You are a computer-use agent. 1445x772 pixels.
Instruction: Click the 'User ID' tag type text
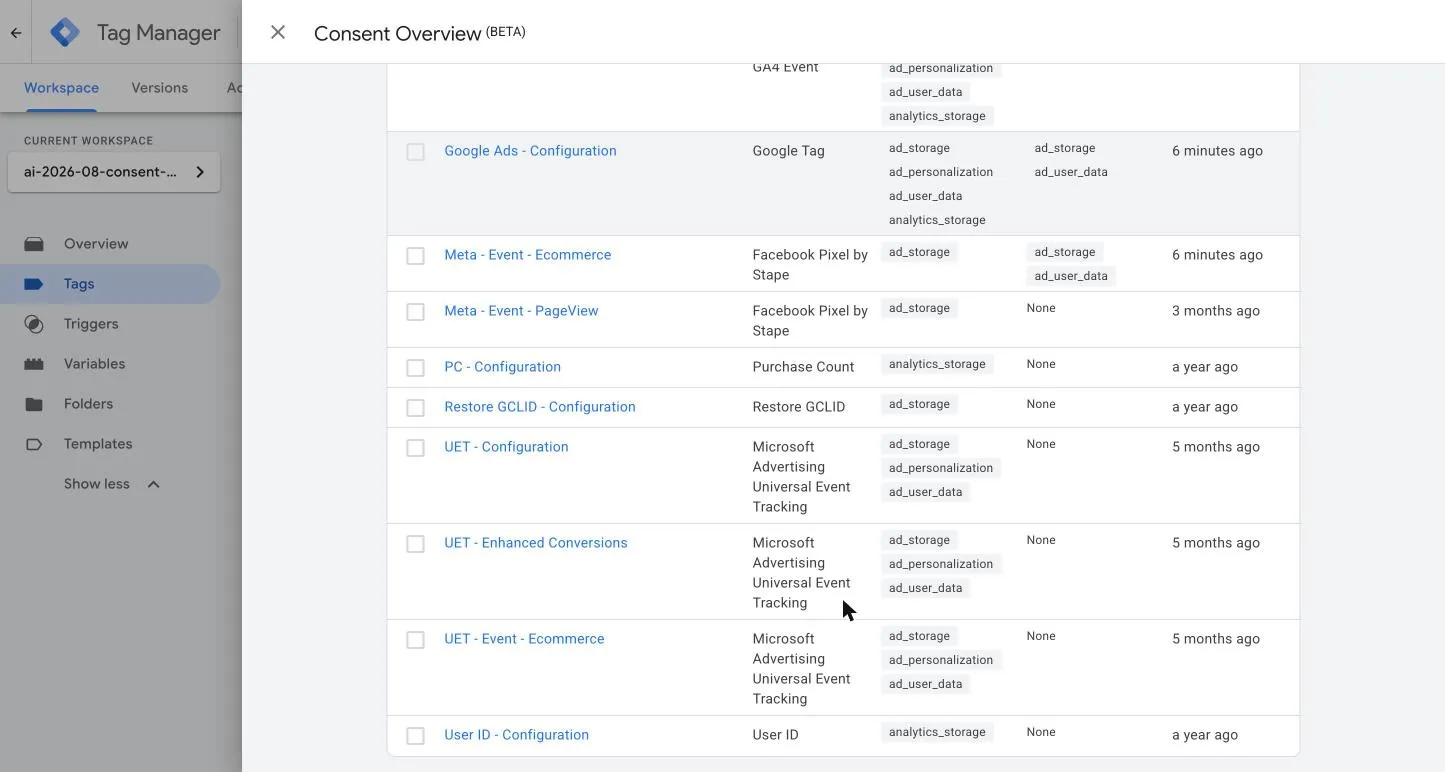(775, 735)
